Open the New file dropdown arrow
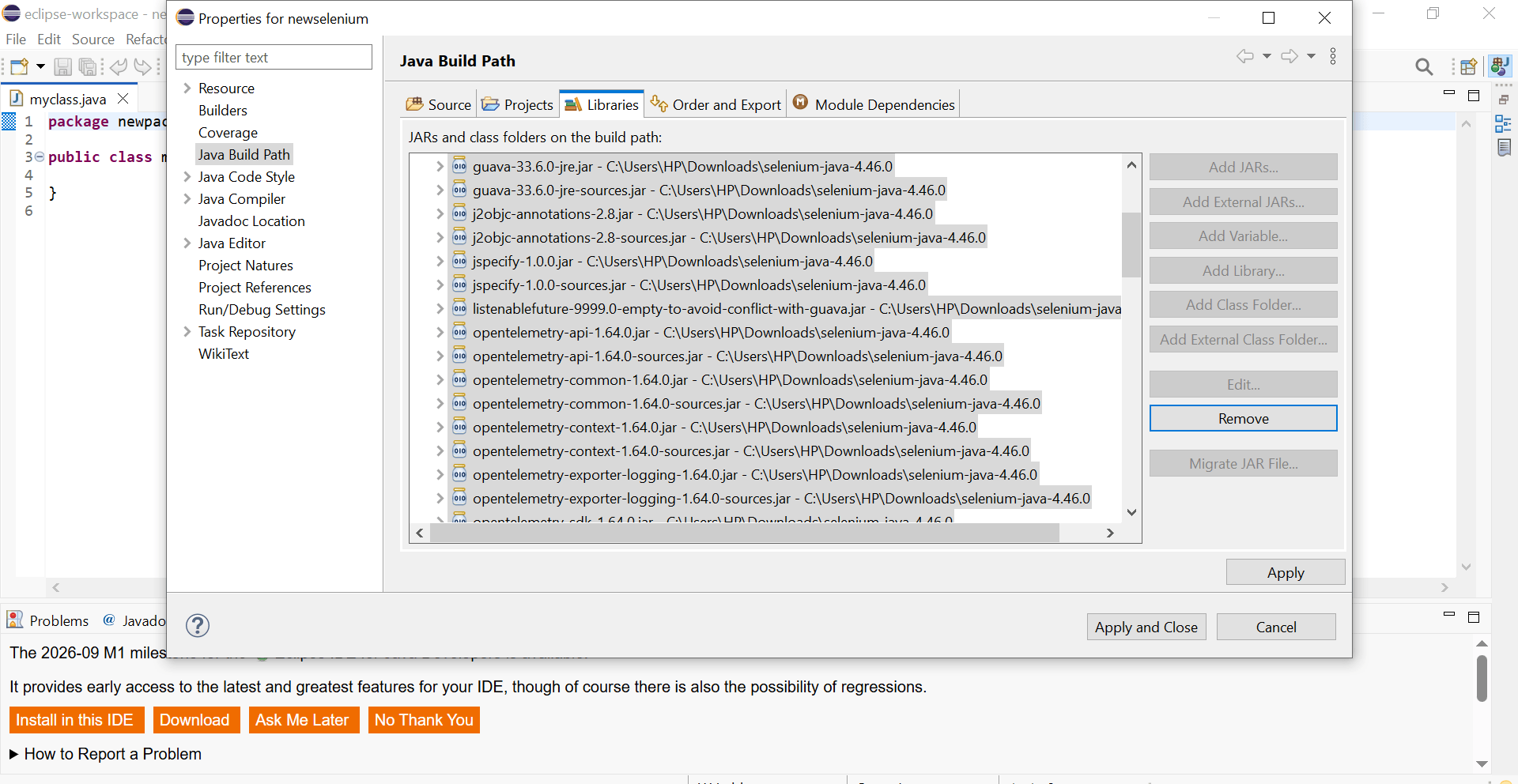This screenshot has width=1518, height=784. point(40,67)
